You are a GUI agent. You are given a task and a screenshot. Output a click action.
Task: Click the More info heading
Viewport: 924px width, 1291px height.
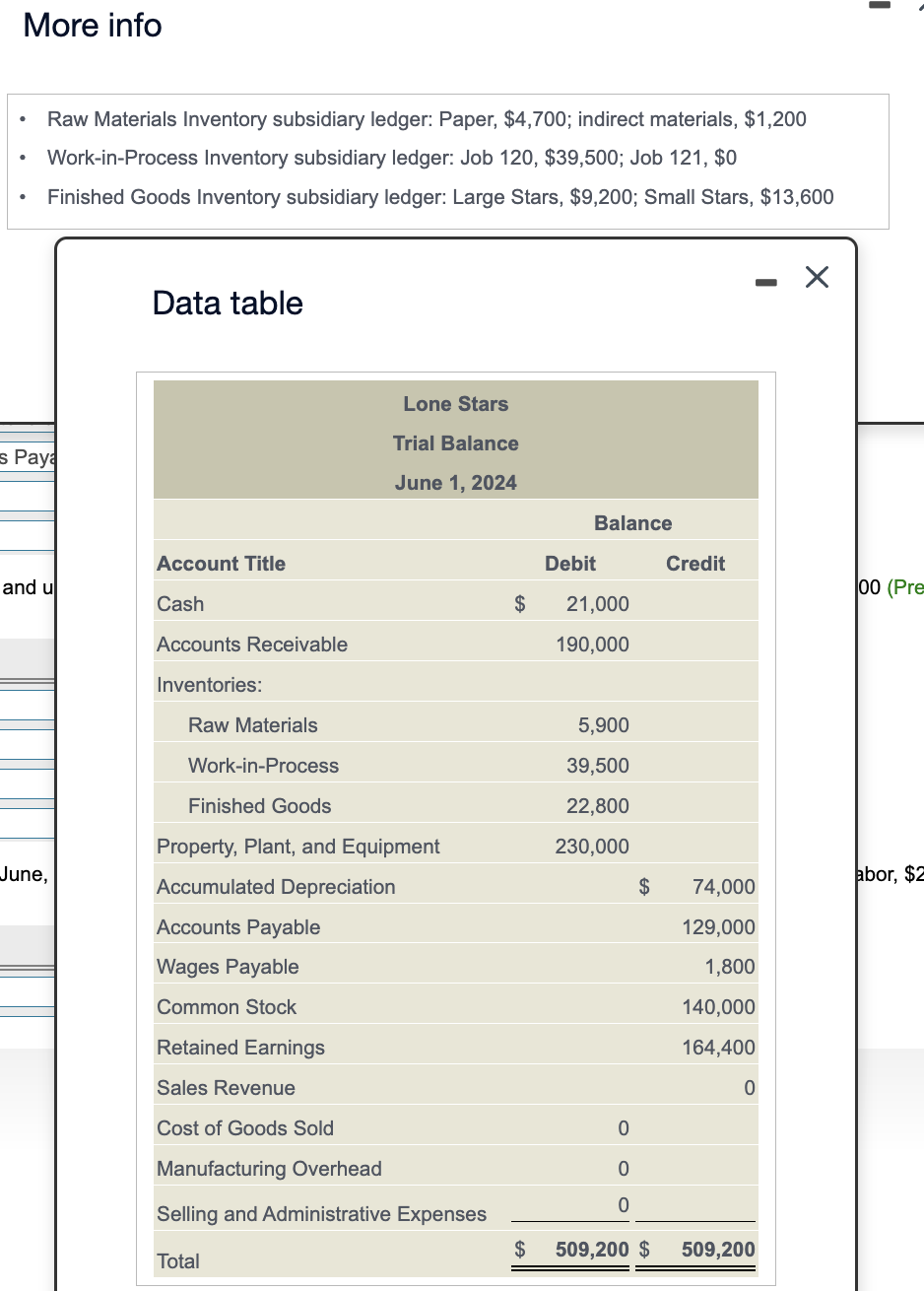93,25
